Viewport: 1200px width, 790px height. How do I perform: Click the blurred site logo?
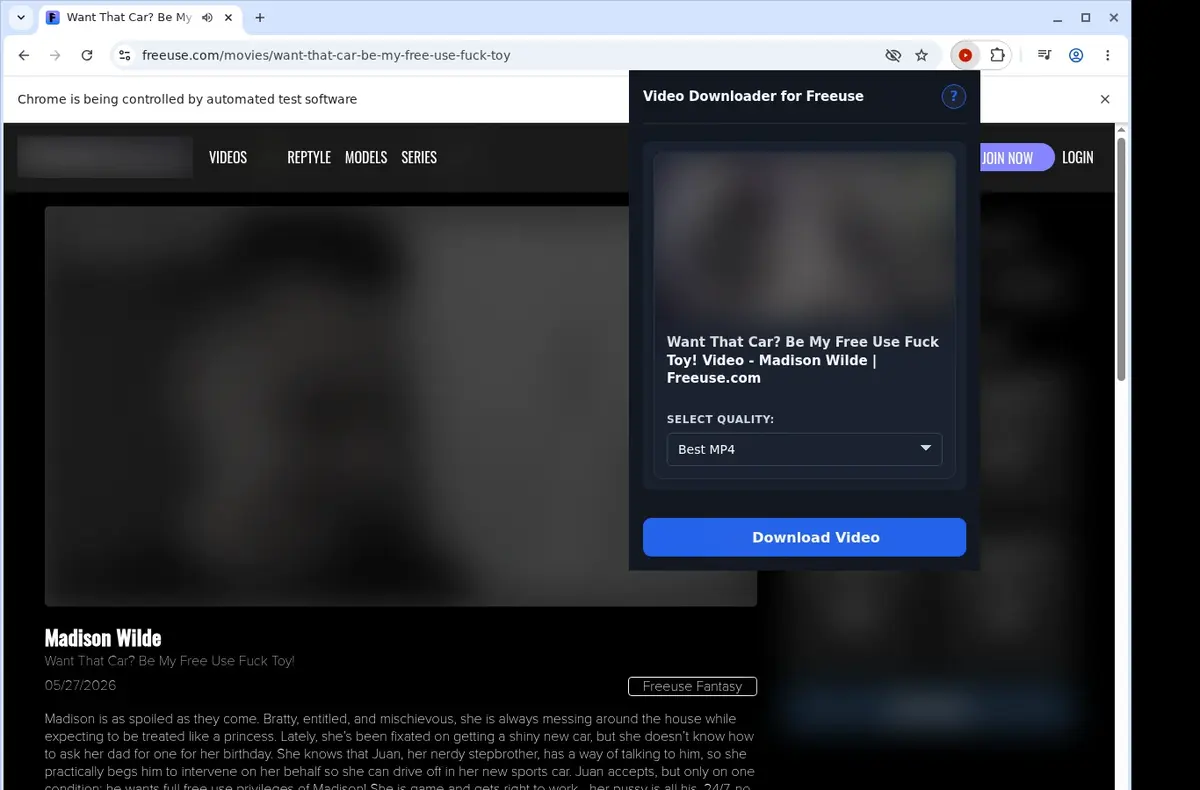[105, 157]
